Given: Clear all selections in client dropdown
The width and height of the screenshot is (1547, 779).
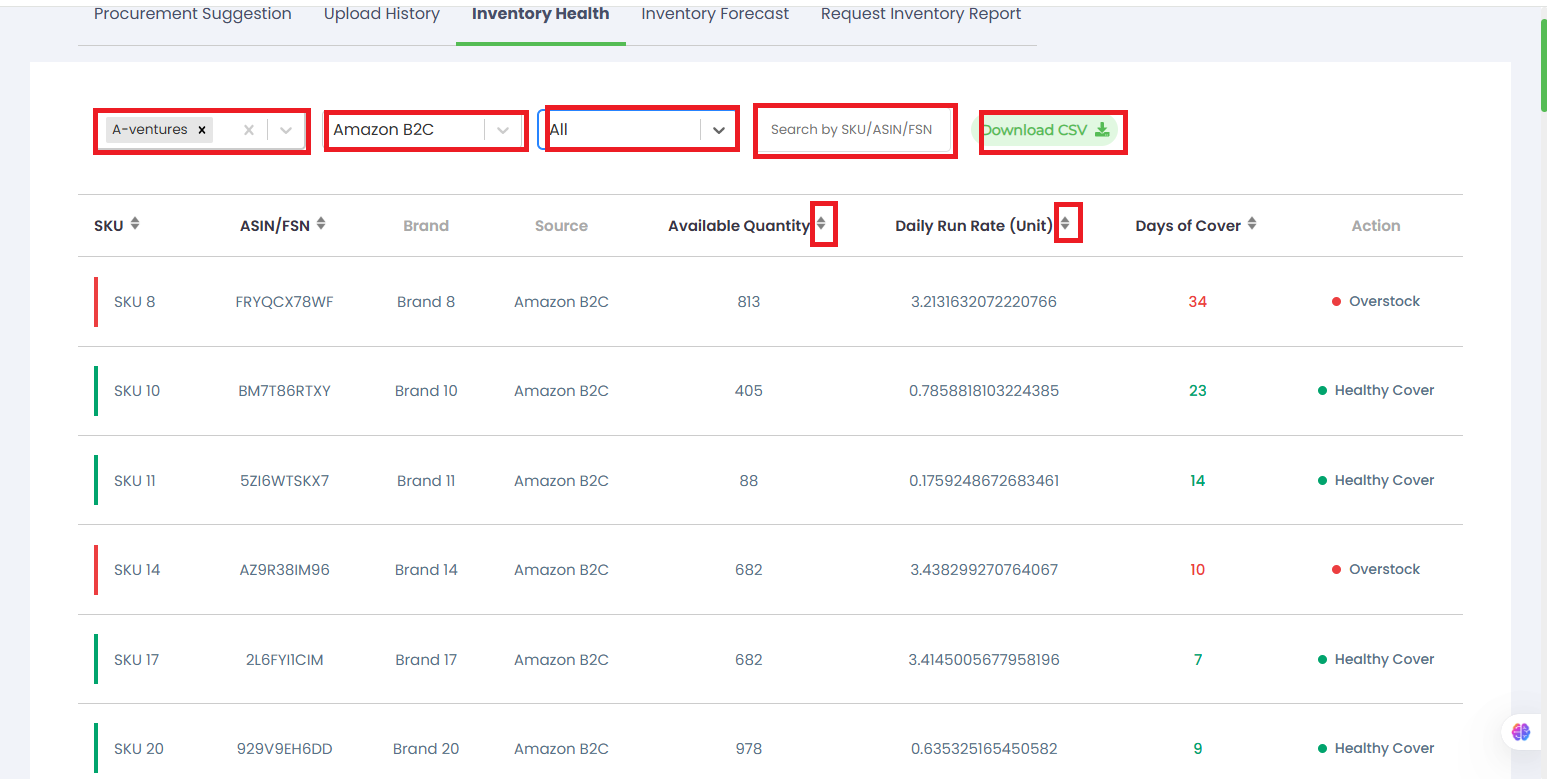Looking at the screenshot, I should click(249, 130).
